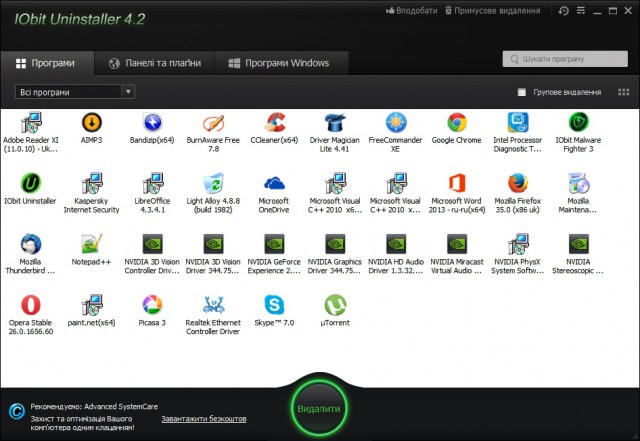Image resolution: width=640 pixels, height=441 pixels.
Task: Select the Adobe Reader XI program icon
Action: 31,122
